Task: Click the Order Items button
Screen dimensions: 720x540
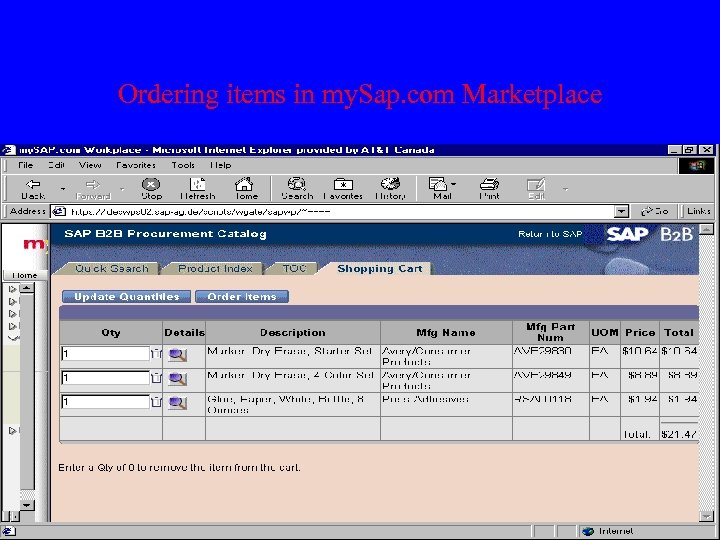Action: [242, 297]
